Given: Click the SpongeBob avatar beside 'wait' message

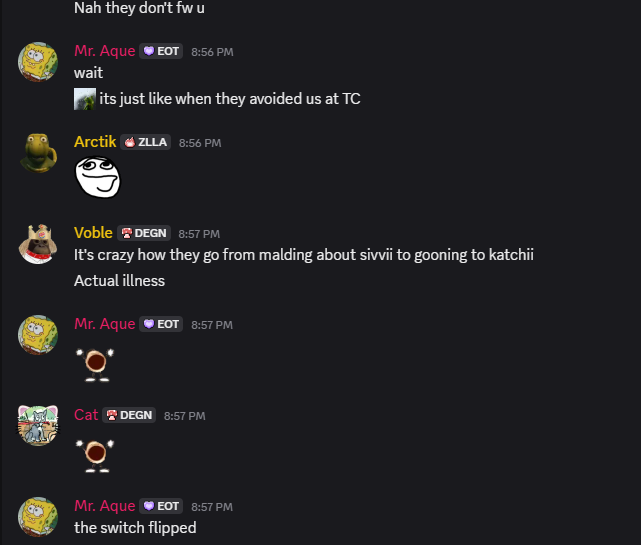Looking at the screenshot, I should coord(38,62).
